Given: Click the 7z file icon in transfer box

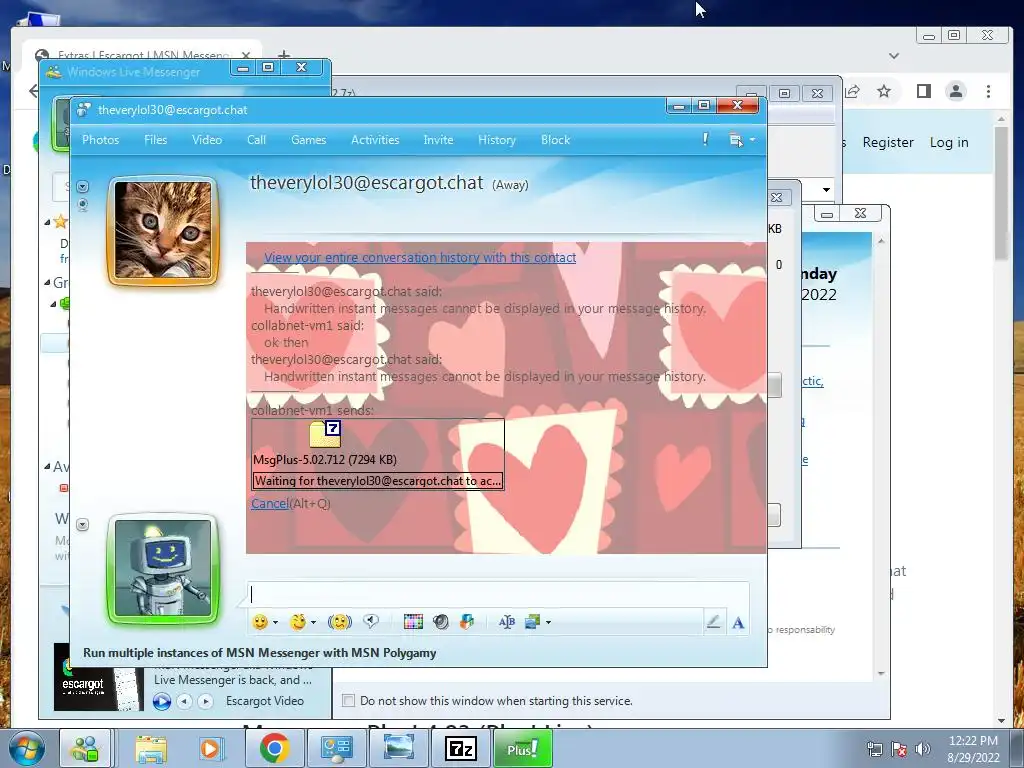Looking at the screenshot, I should [325, 434].
